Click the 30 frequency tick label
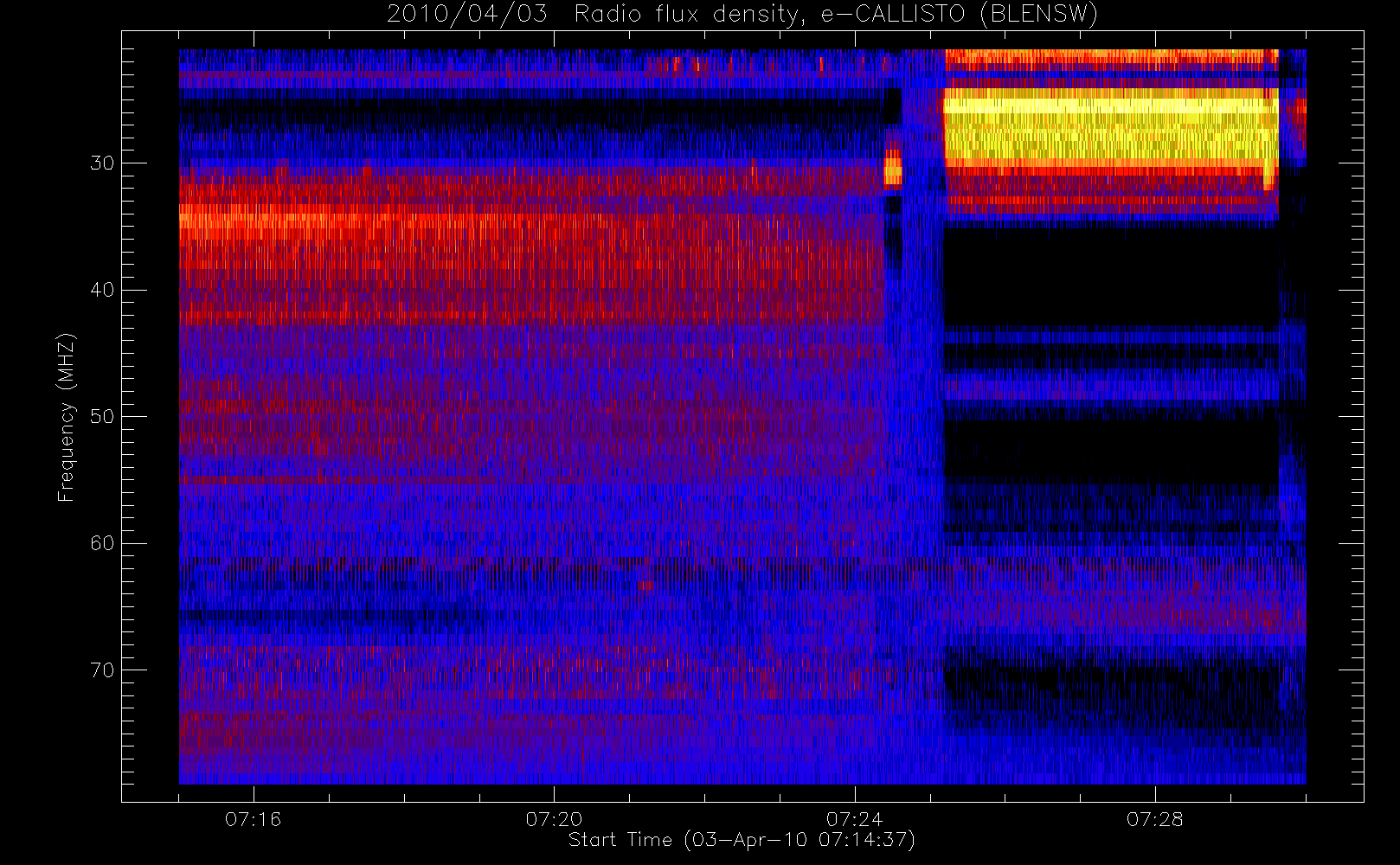Viewport: 1400px width, 865px height. [x=102, y=163]
